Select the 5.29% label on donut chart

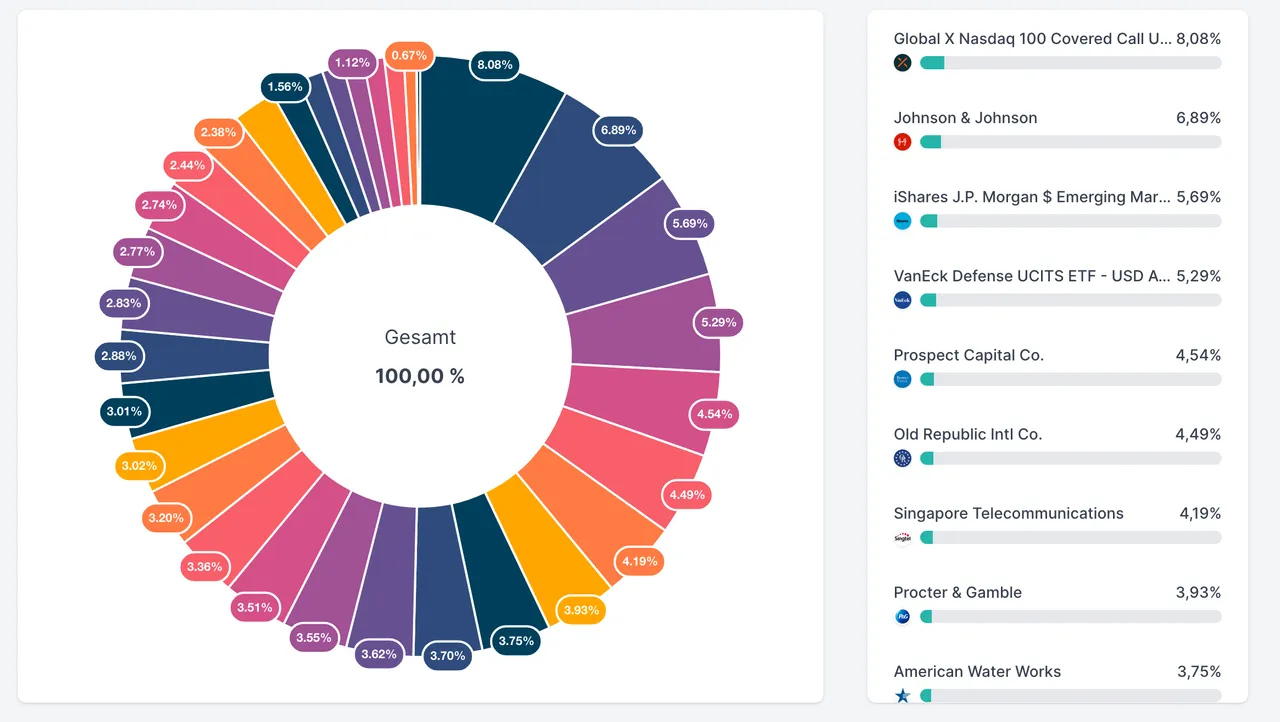point(718,323)
